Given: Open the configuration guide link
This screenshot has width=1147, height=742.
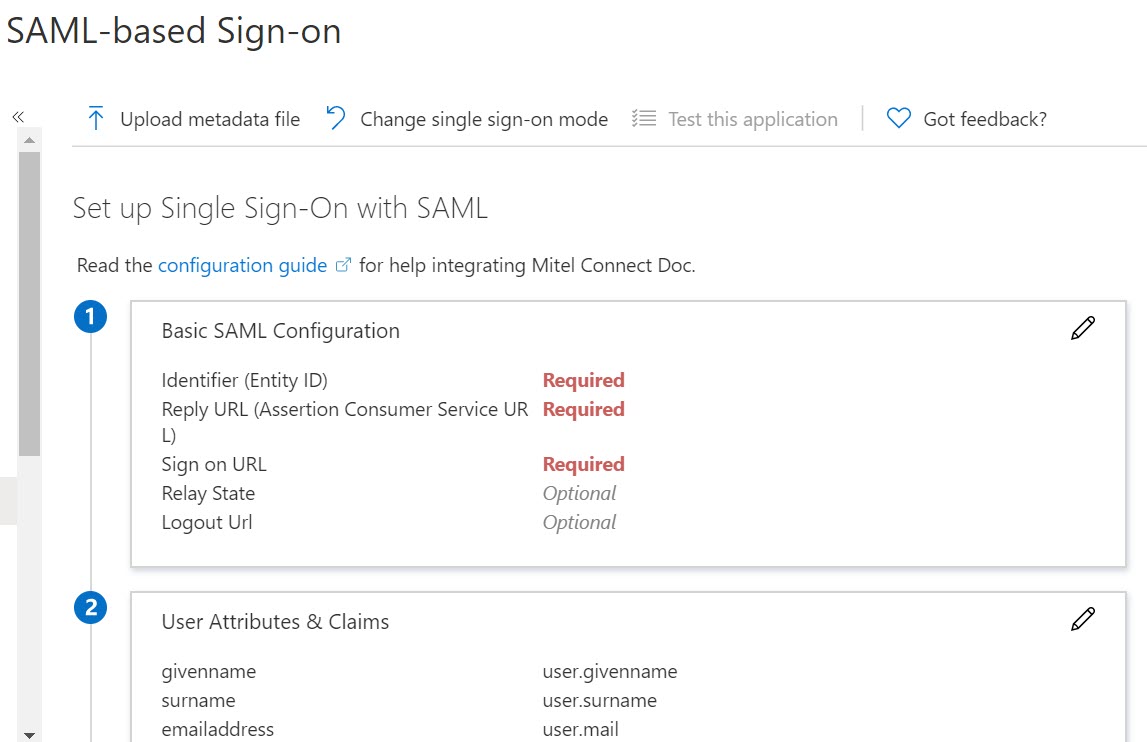Looking at the screenshot, I should pyautogui.click(x=242, y=265).
